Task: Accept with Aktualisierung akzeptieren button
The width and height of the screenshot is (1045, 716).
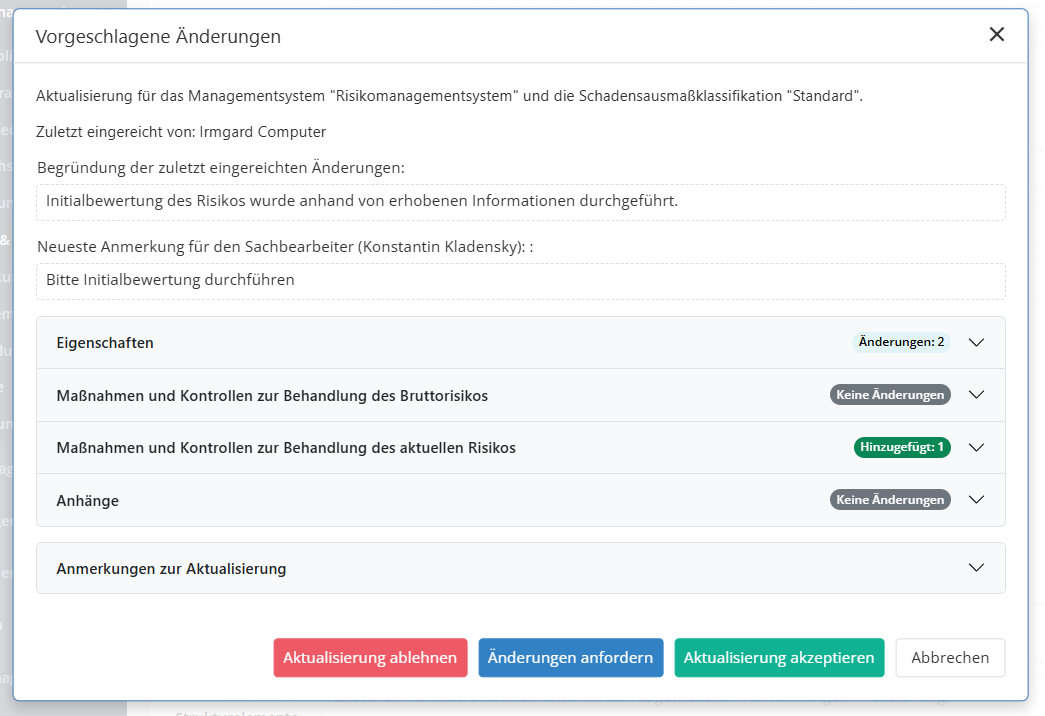Action: 779,658
